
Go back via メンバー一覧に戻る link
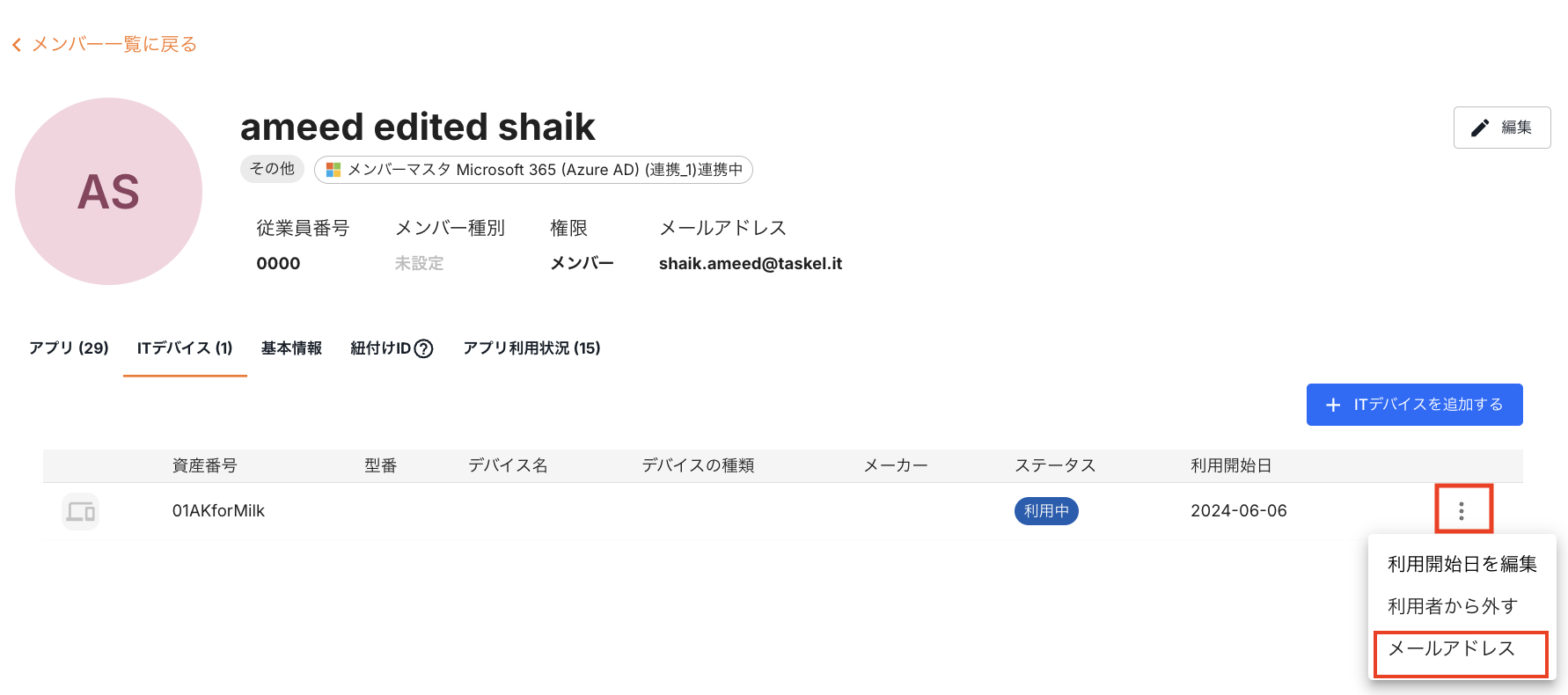[x=114, y=45]
